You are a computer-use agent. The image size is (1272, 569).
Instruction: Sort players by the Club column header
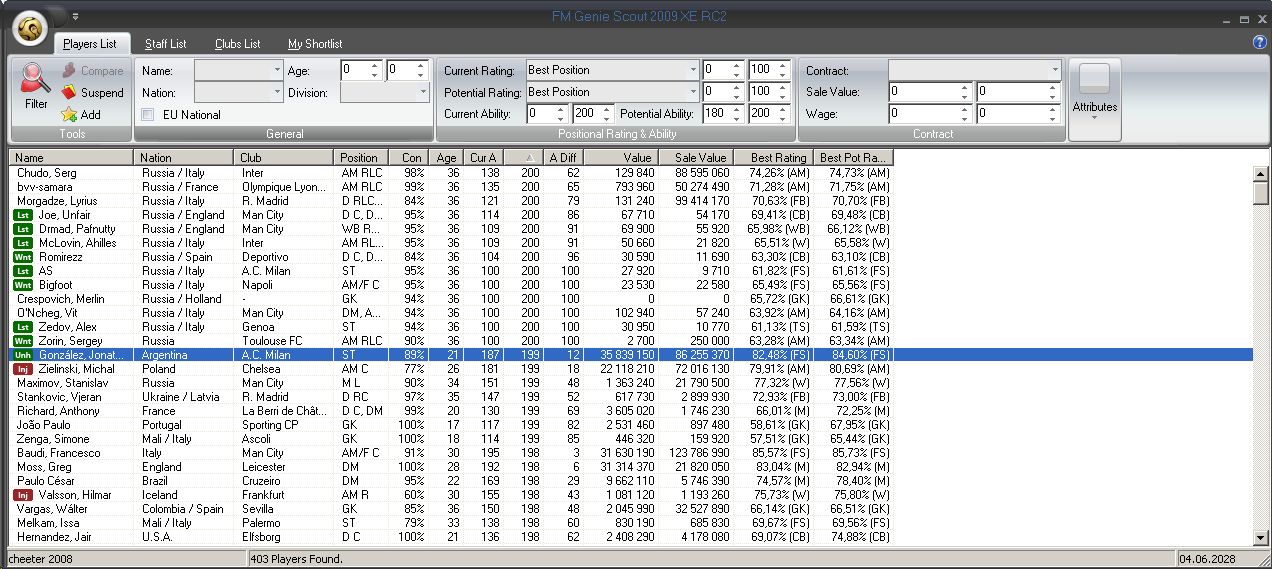(284, 157)
